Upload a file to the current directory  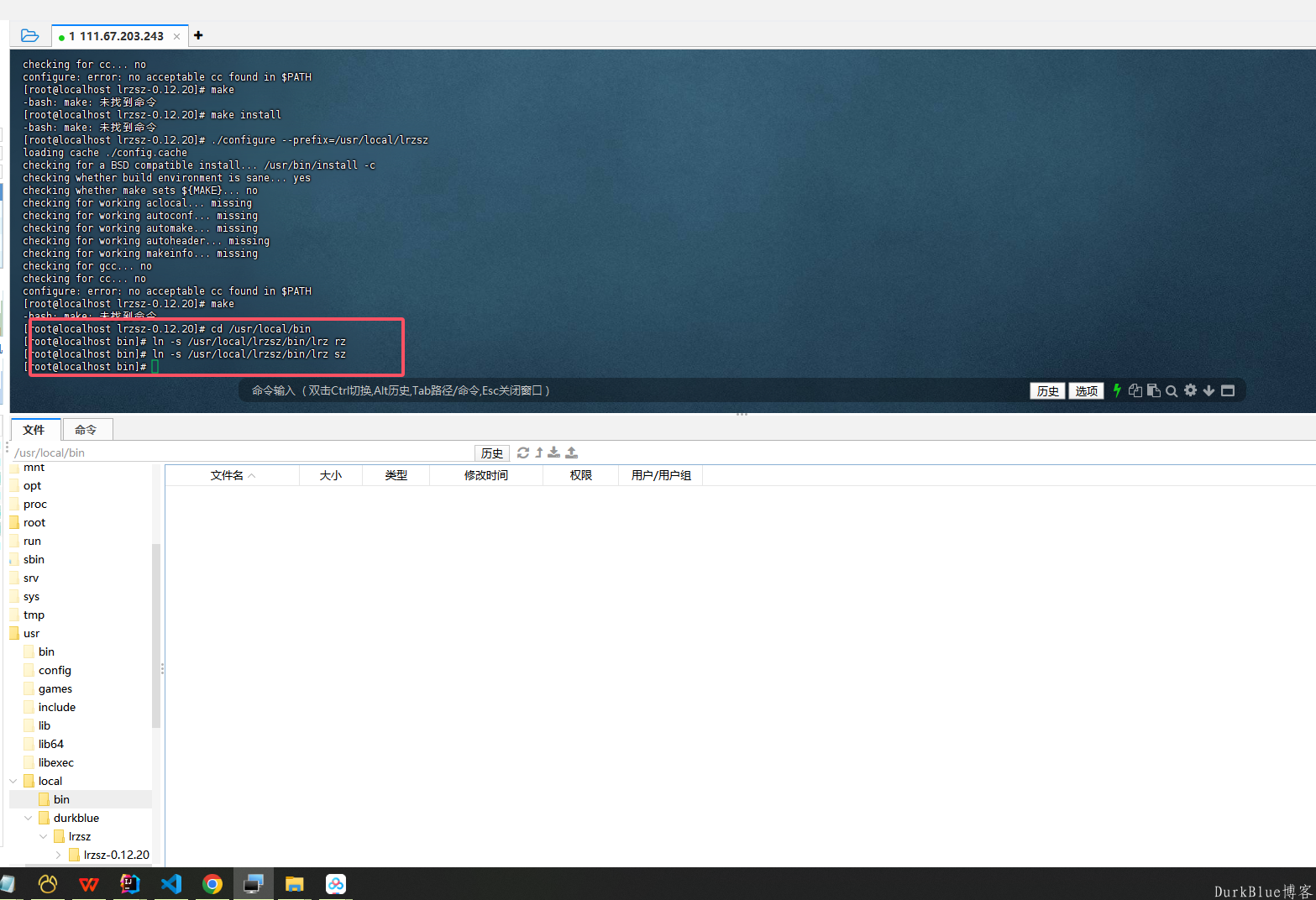[572, 453]
